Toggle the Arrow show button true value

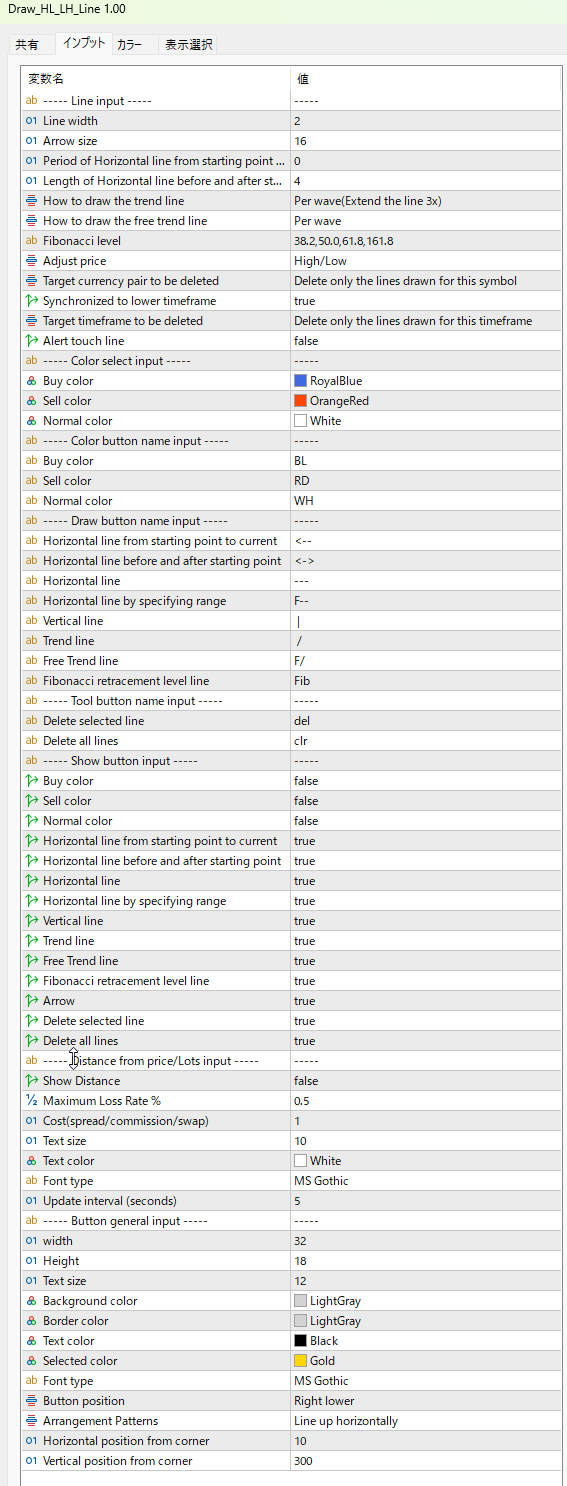(425, 1001)
